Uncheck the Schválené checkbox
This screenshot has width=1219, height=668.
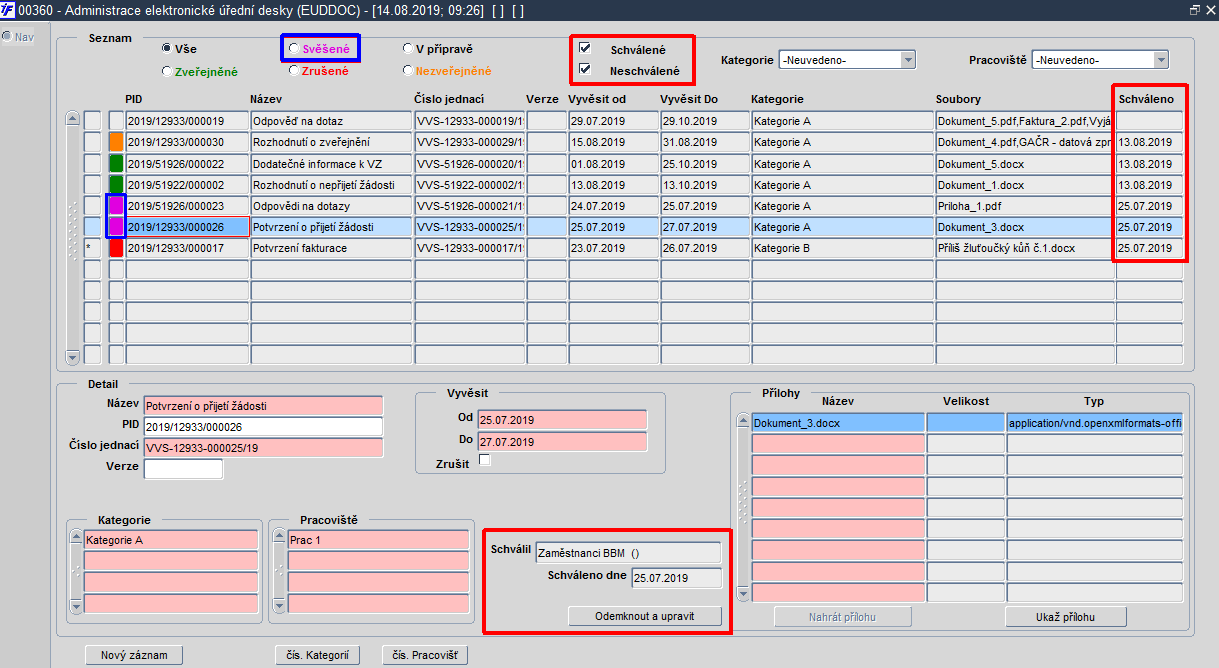pyautogui.click(x=585, y=48)
